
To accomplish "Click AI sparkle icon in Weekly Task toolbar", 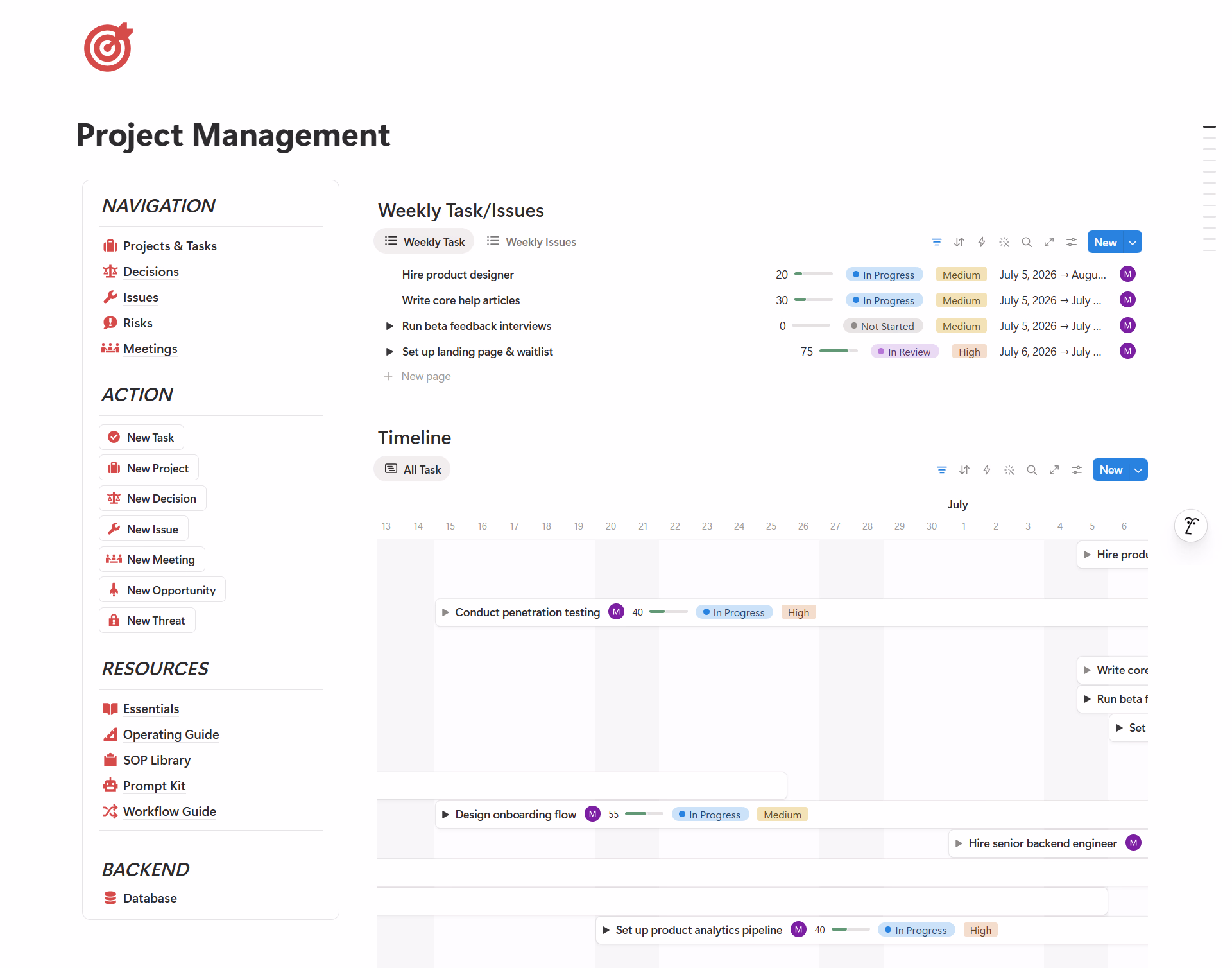I will coord(1004,242).
